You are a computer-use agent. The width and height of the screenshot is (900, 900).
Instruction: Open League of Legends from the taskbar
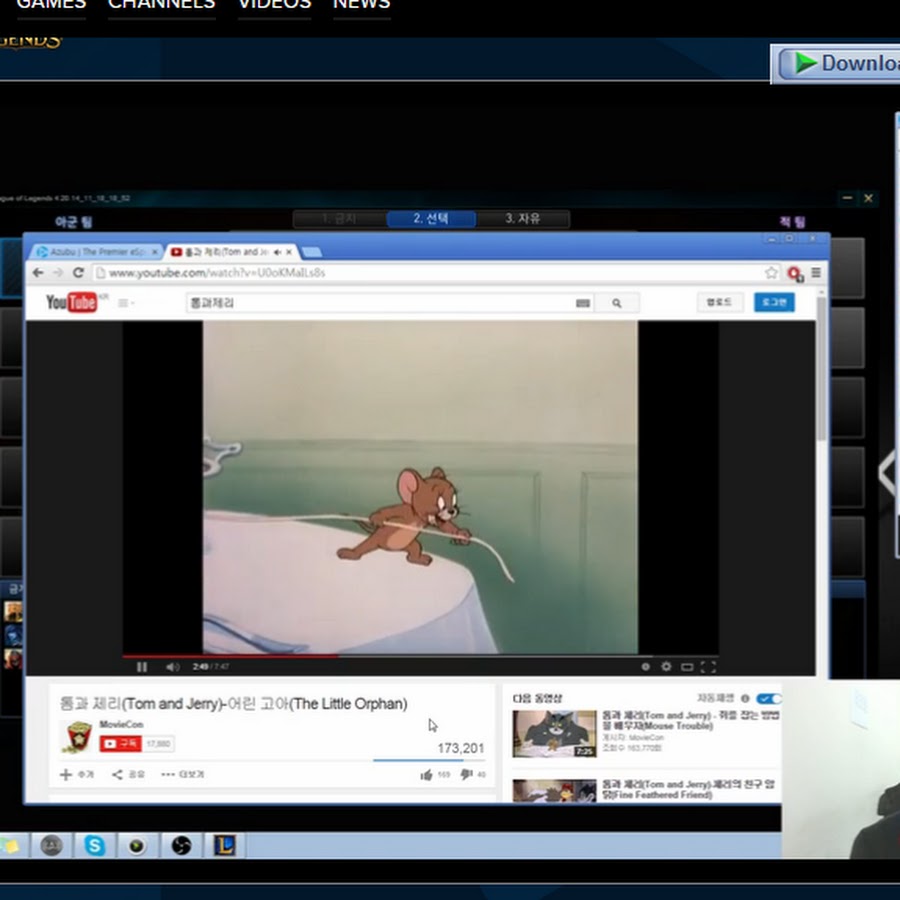224,845
